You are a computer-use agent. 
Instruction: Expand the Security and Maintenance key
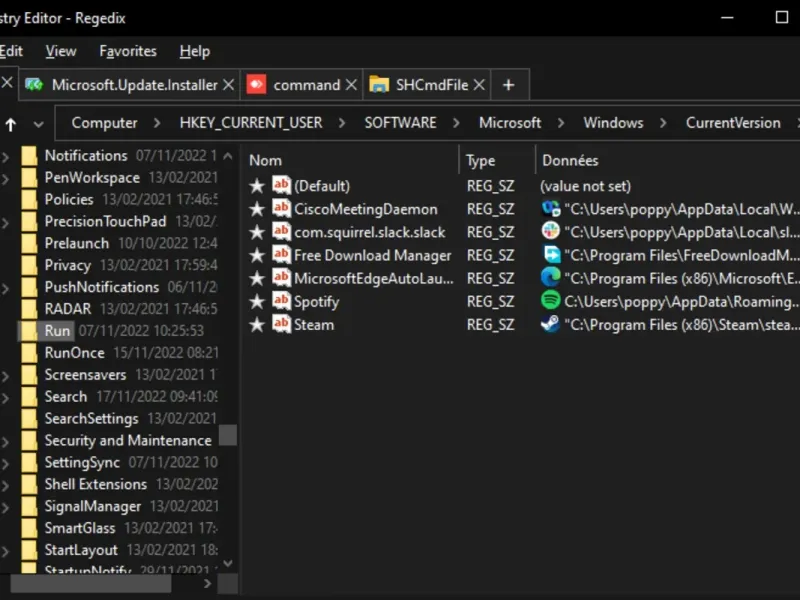(x=6, y=442)
